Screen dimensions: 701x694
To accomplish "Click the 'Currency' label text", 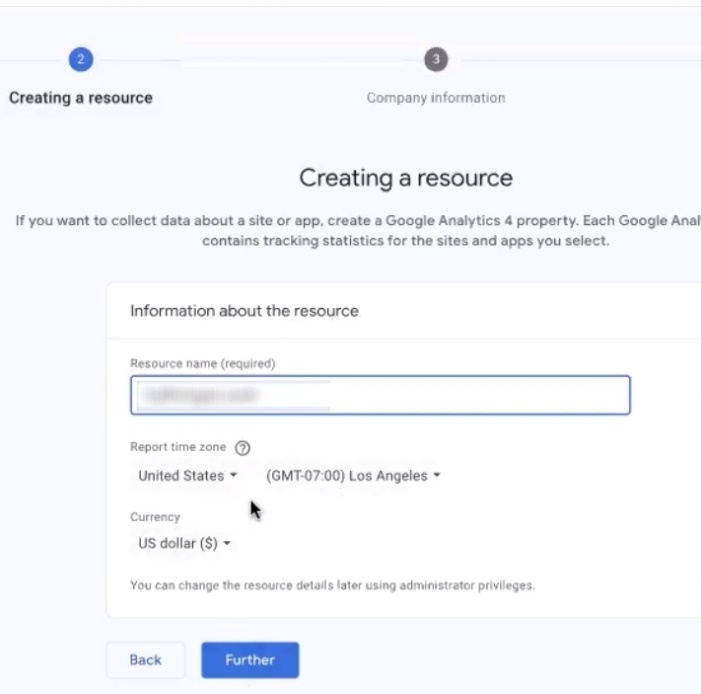I will point(155,517).
